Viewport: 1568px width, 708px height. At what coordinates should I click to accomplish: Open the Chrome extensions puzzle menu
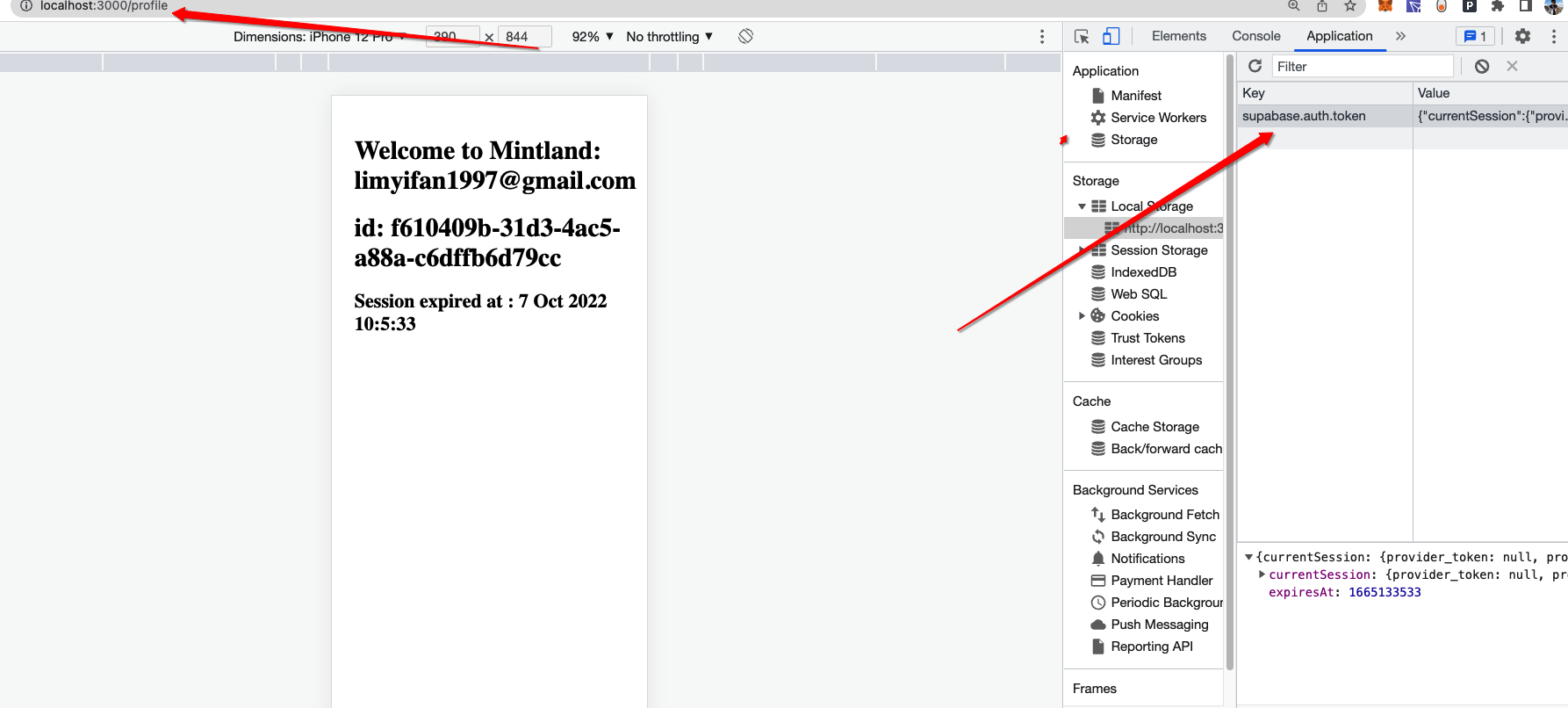point(1498,5)
